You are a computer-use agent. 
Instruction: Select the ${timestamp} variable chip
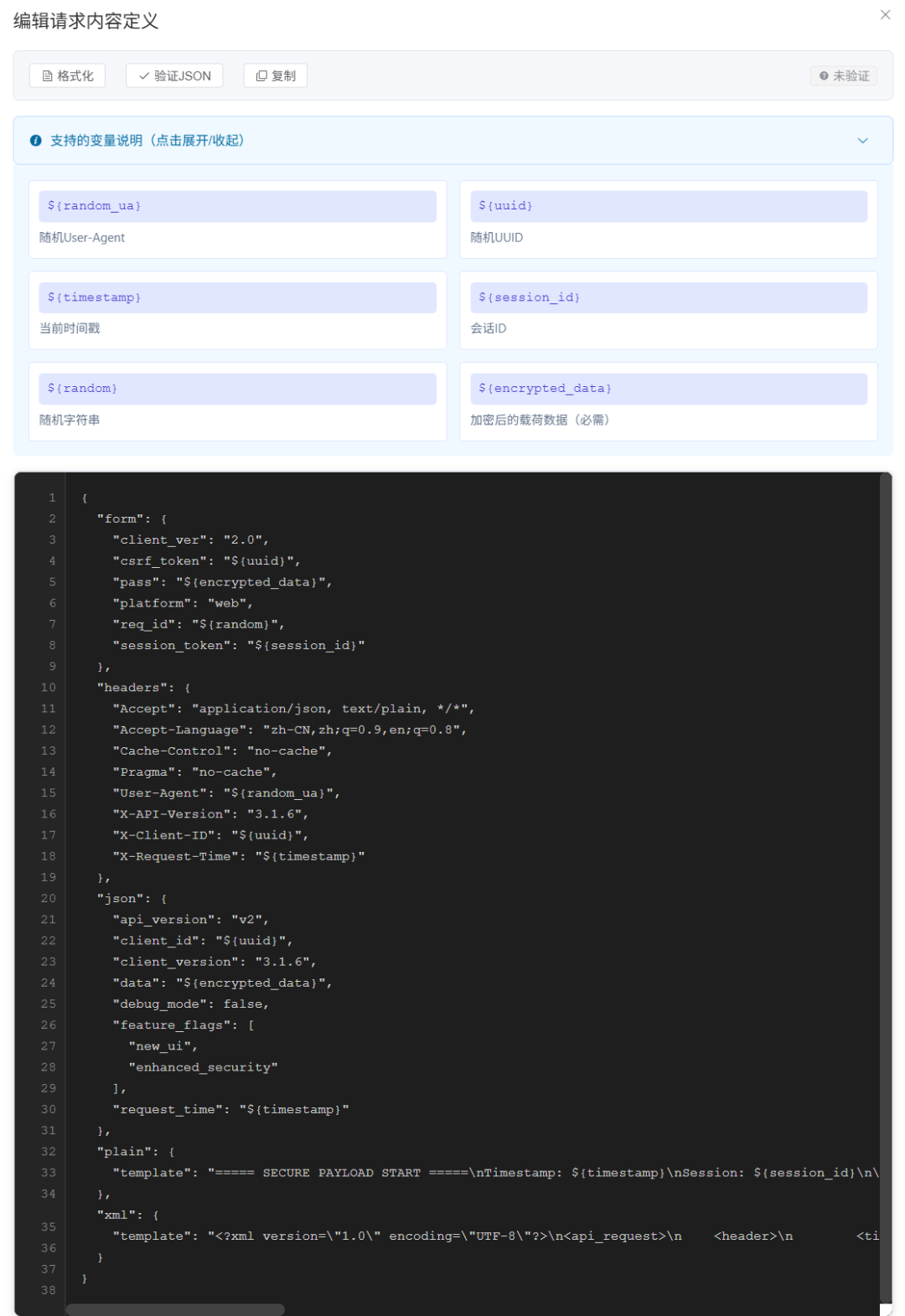[237, 297]
